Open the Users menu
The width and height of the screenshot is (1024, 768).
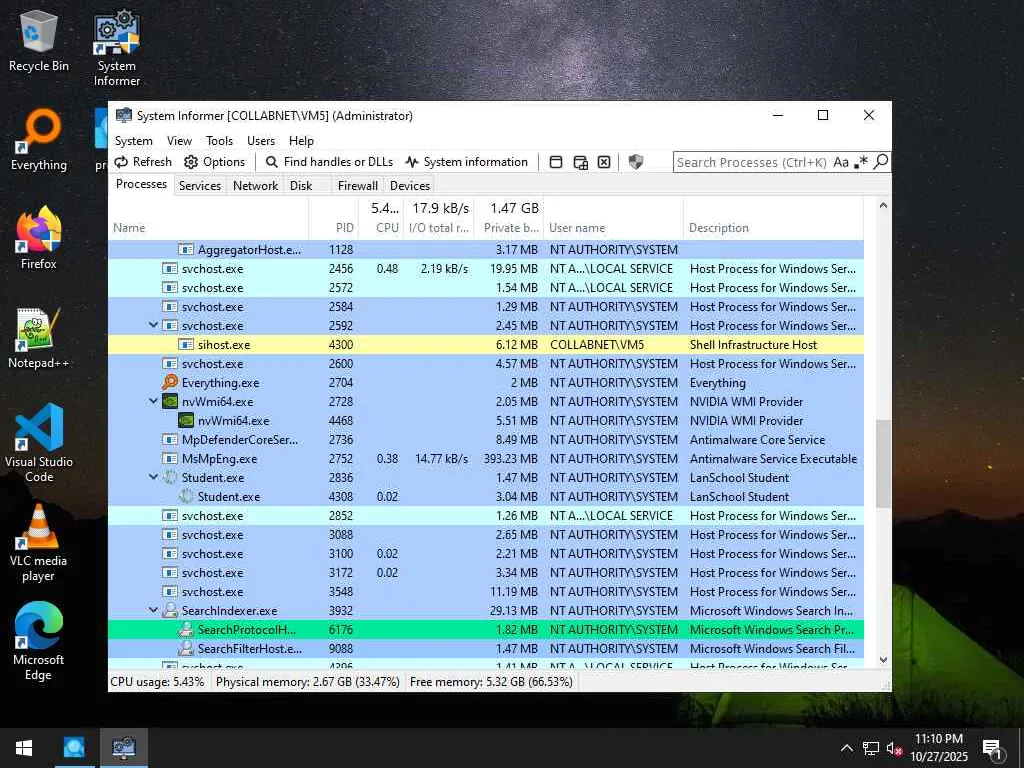261,140
